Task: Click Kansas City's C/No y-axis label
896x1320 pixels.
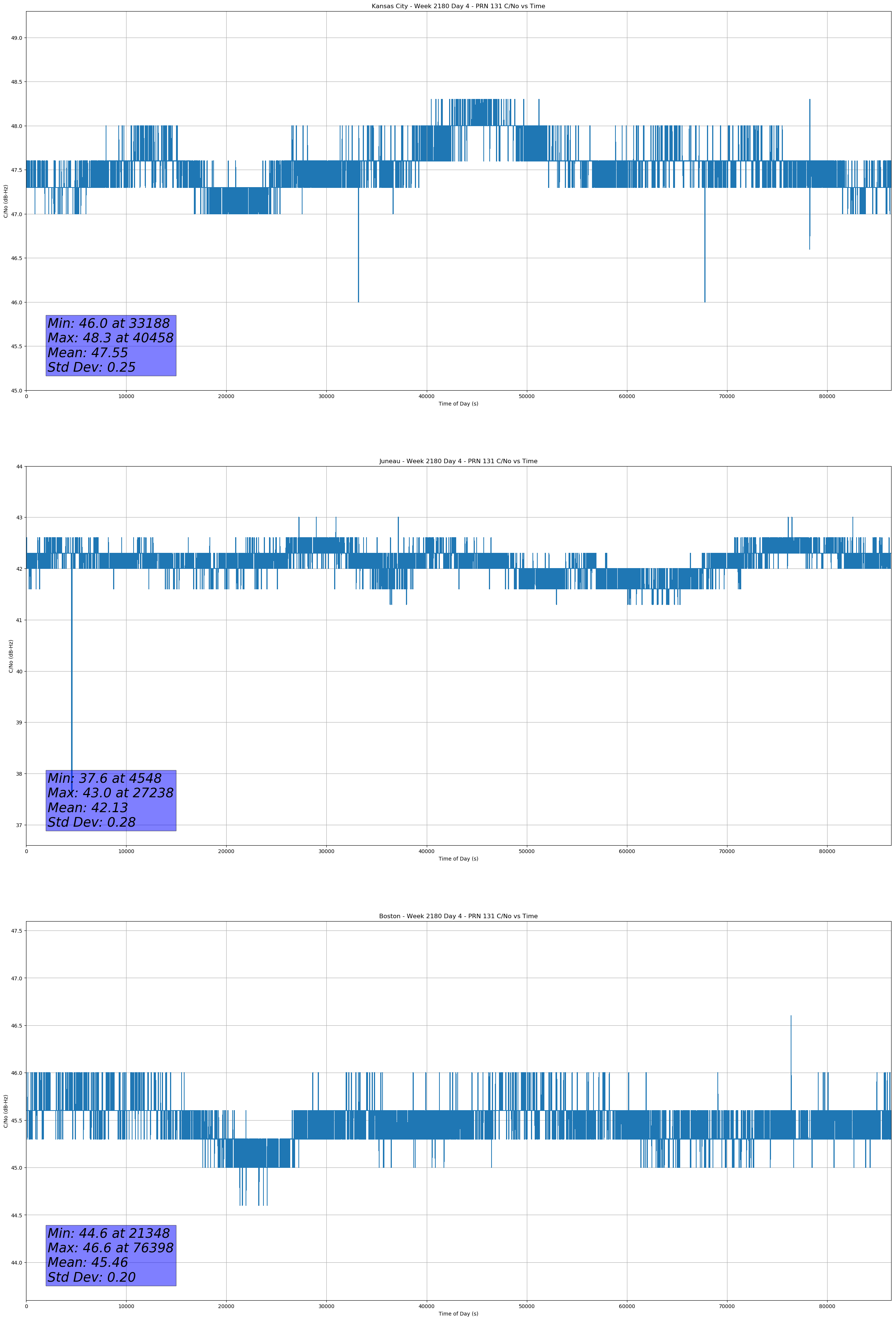Action: click(6, 201)
